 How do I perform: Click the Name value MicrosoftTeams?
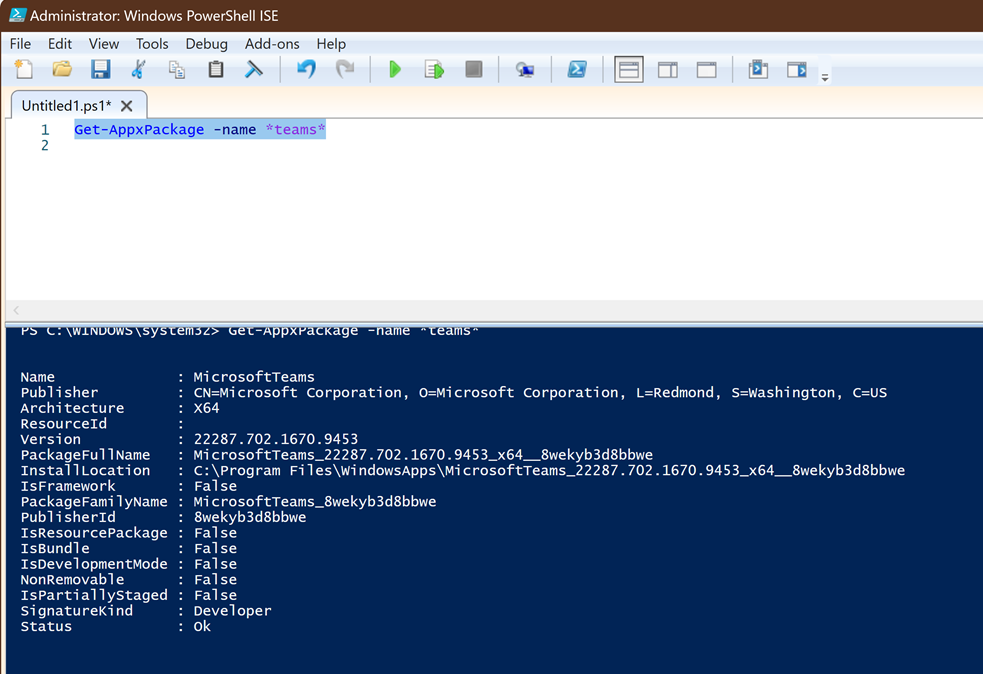(254, 377)
